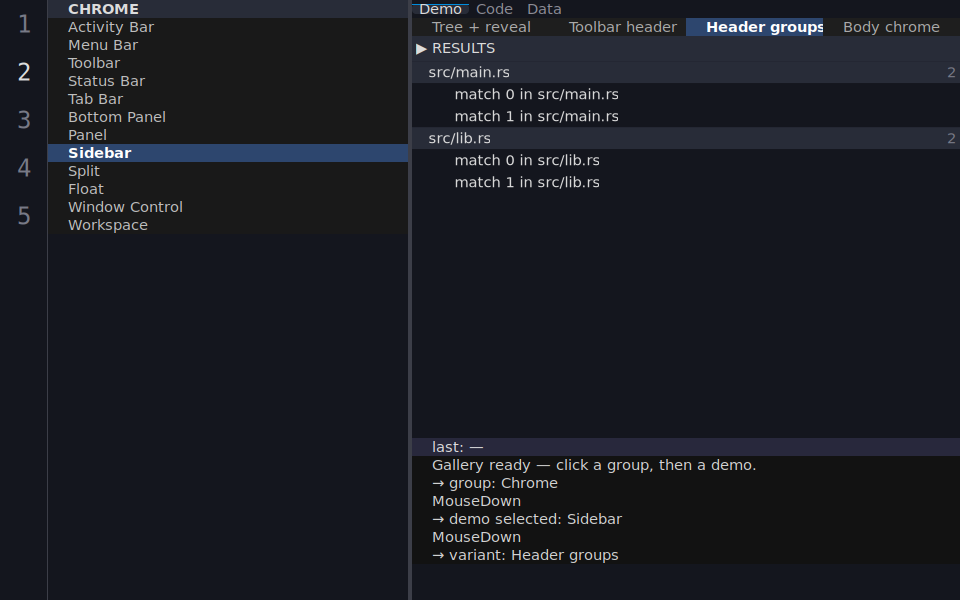Collapse the src/lib.rs group header
Image resolution: width=960 pixels, height=600 pixels.
(x=686, y=138)
